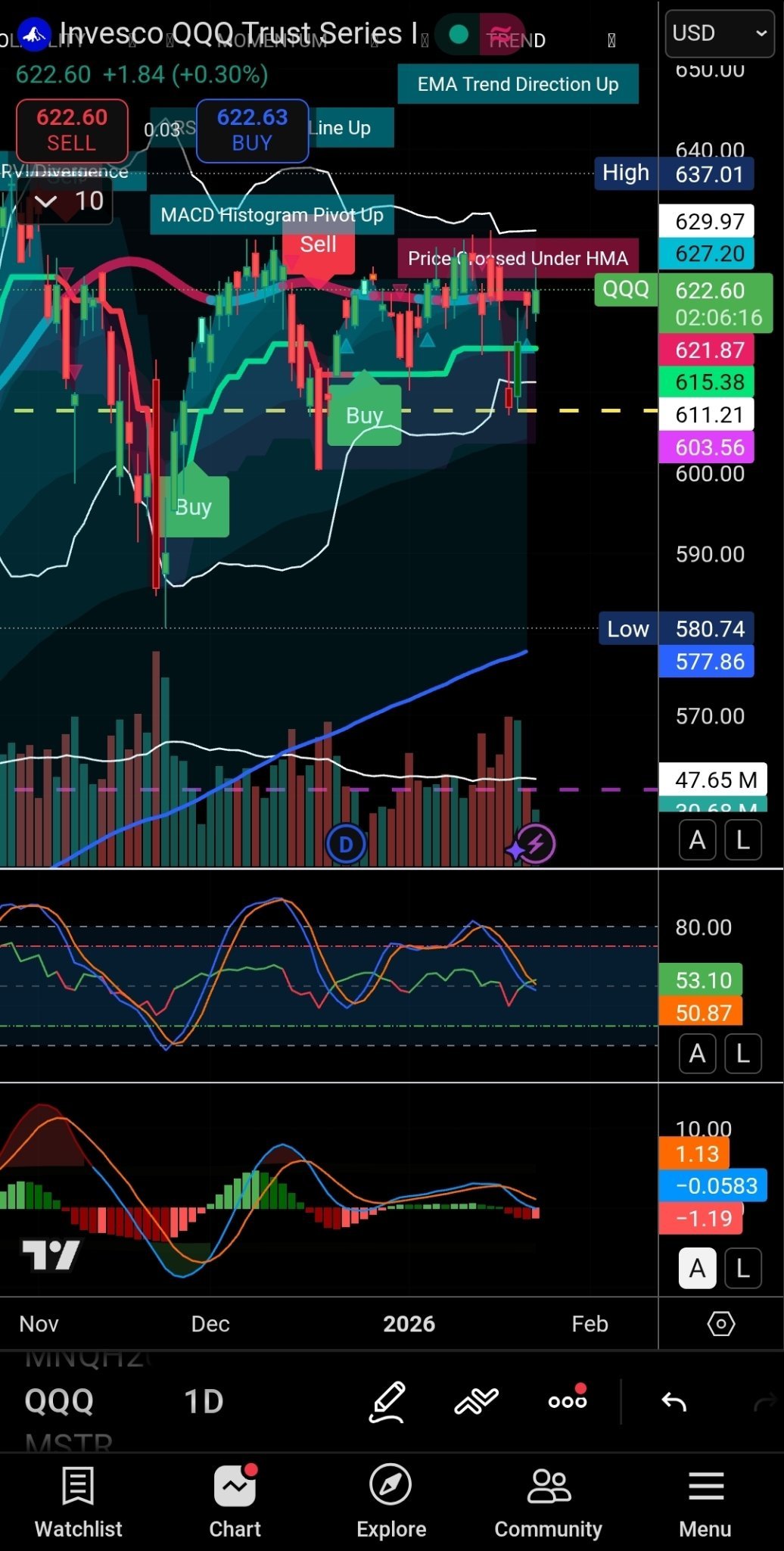Tap the 622.63 BUY button

(x=252, y=130)
